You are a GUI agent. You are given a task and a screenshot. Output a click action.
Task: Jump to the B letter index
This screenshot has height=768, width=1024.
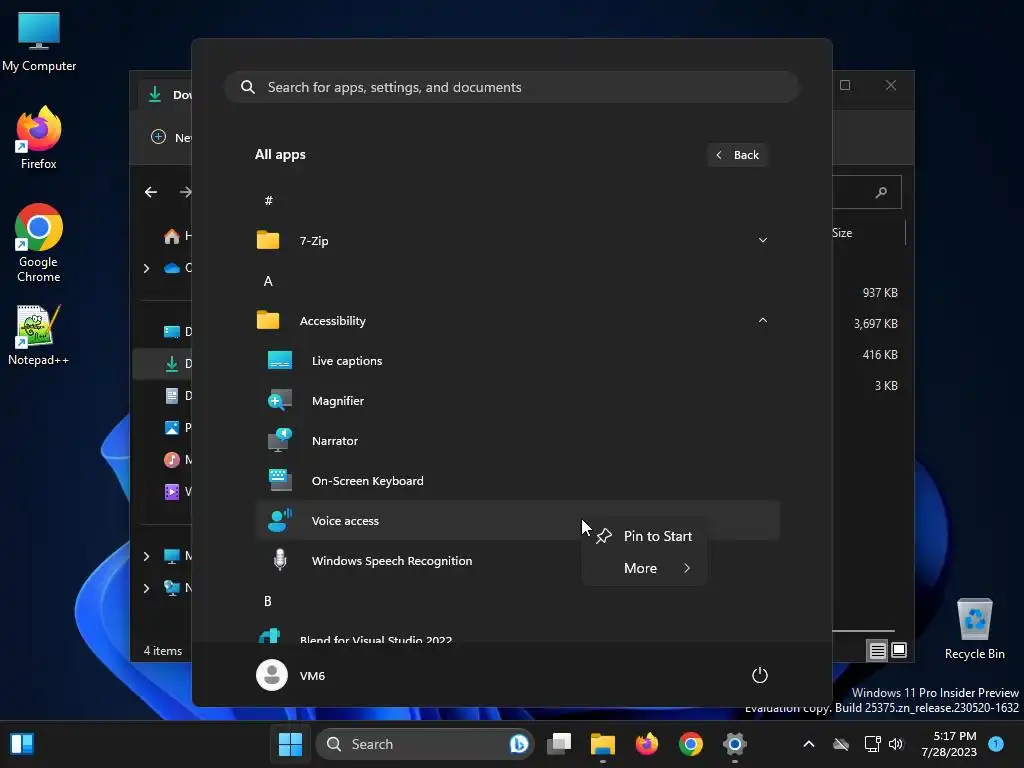tap(268, 601)
